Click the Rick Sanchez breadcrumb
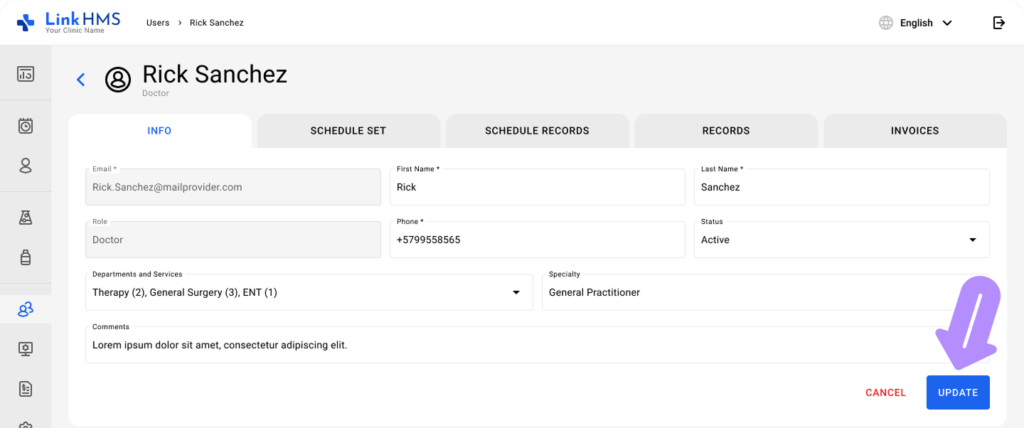The image size is (1024, 428). click(217, 22)
